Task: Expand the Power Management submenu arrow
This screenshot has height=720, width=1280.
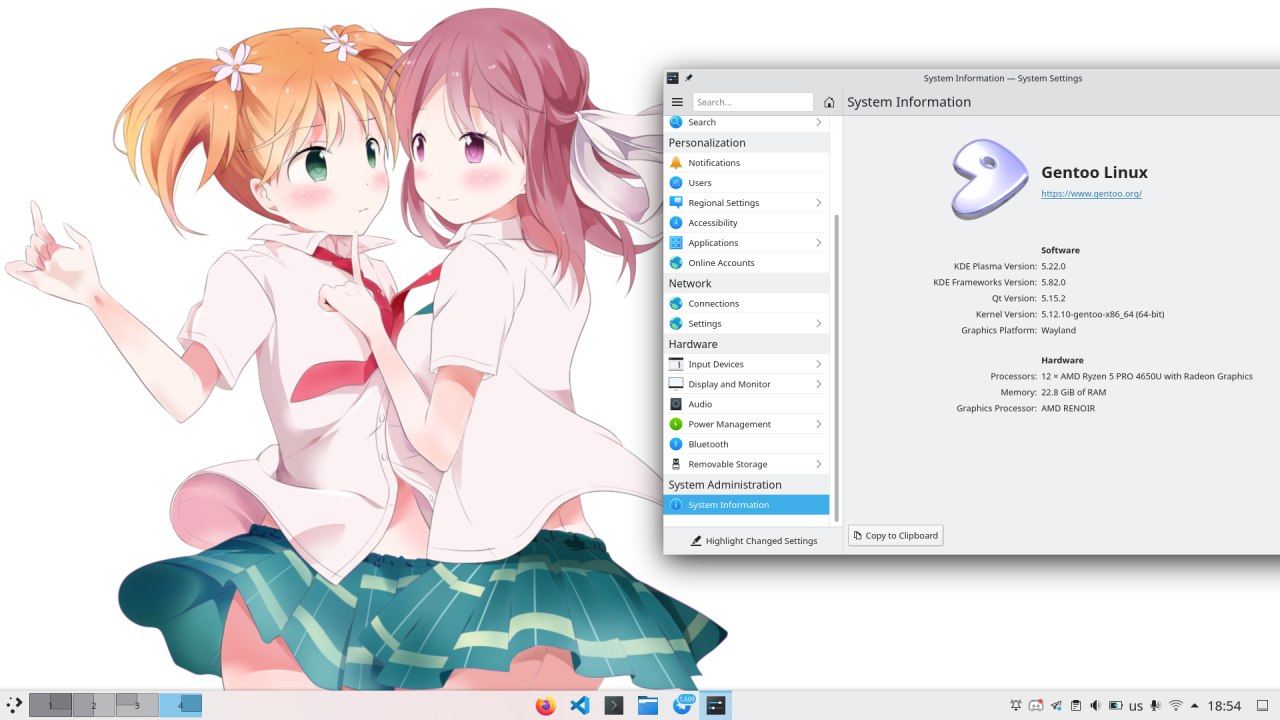Action: 818,424
